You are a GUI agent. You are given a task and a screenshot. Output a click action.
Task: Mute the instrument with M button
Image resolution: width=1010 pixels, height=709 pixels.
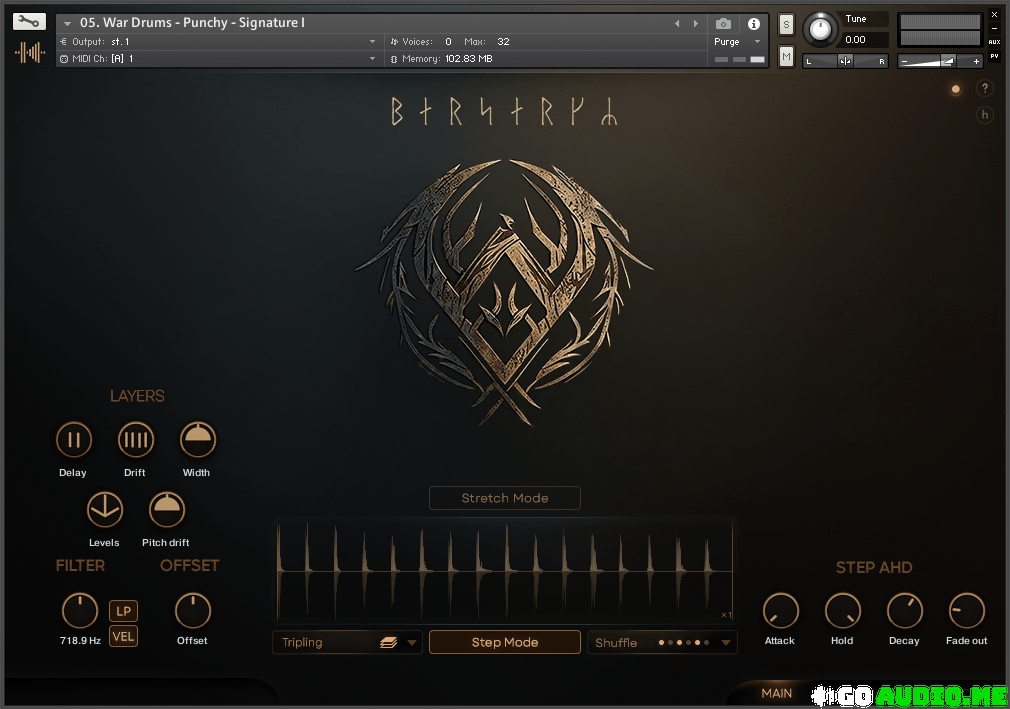click(x=786, y=56)
